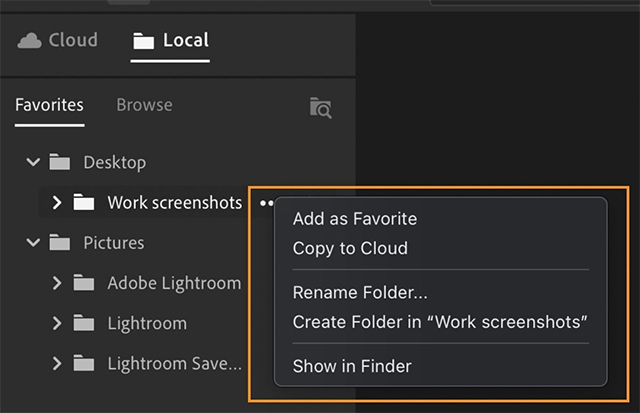Select the Lightroom folder name

147,324
